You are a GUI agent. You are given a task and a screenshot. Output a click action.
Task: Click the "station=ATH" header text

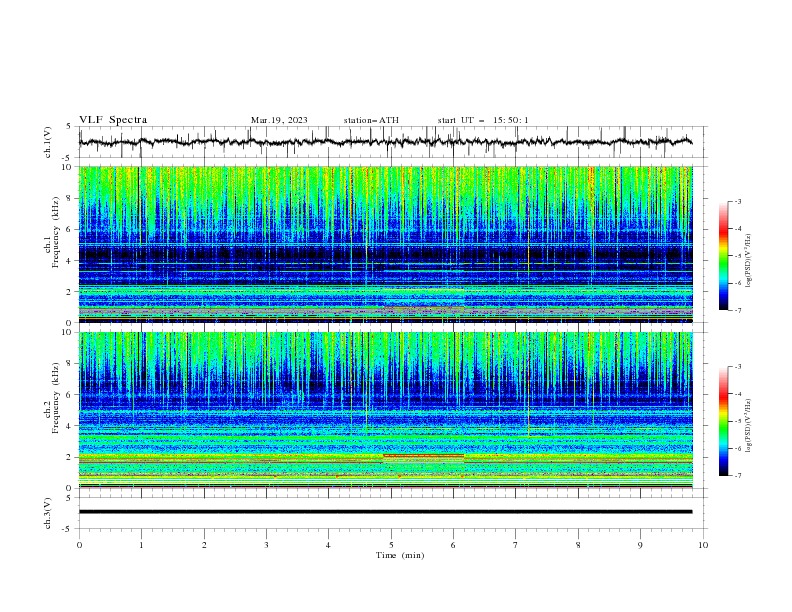click(371, 120)
